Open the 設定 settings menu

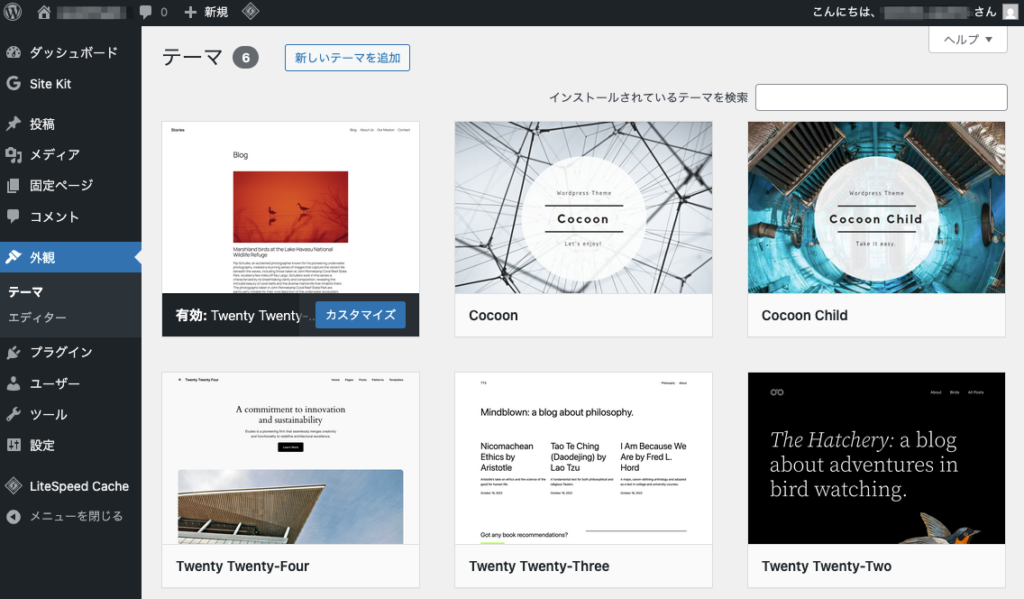(71, 445)
